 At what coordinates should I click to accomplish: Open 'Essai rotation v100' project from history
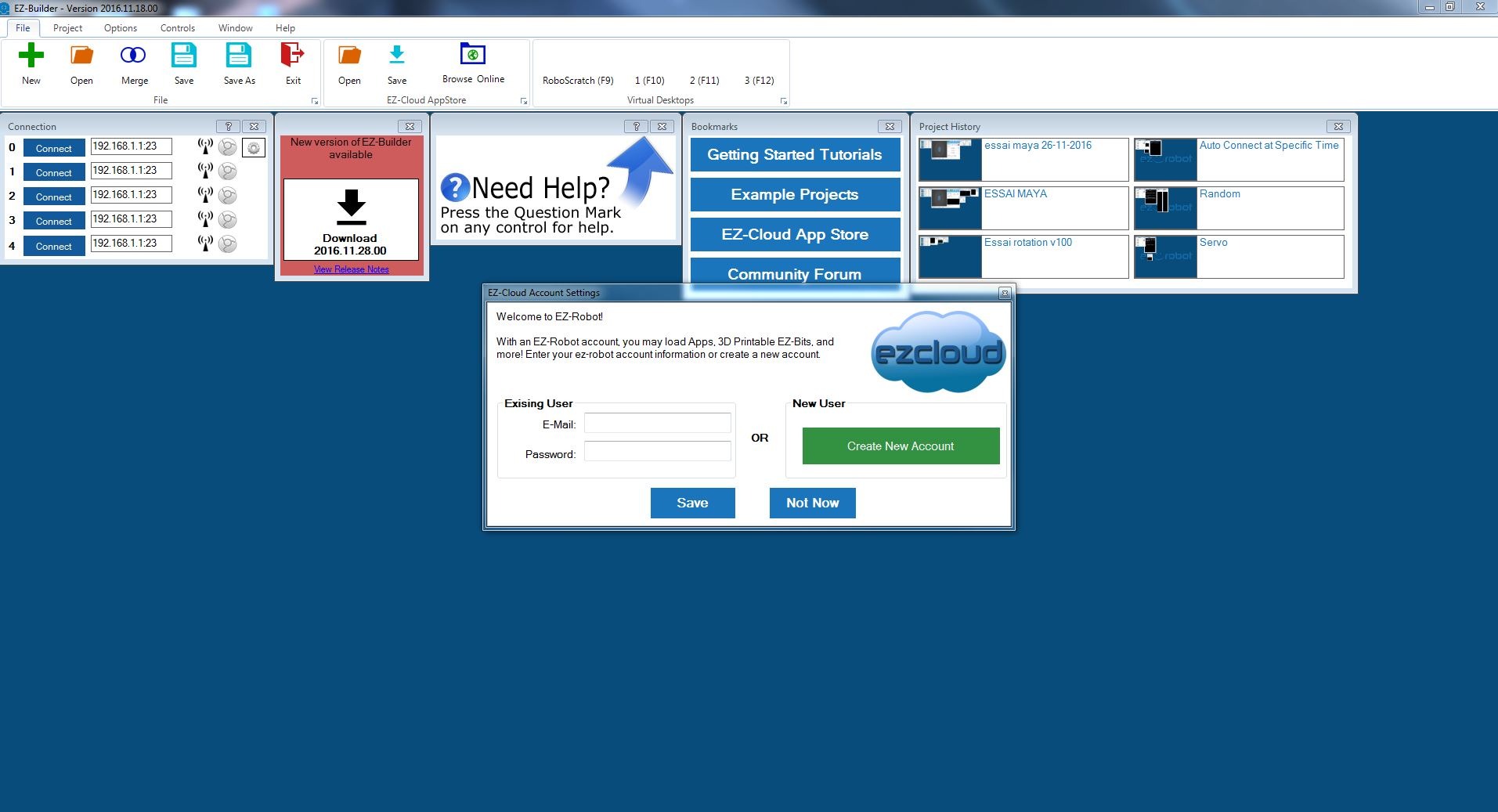click(1023, 257)
